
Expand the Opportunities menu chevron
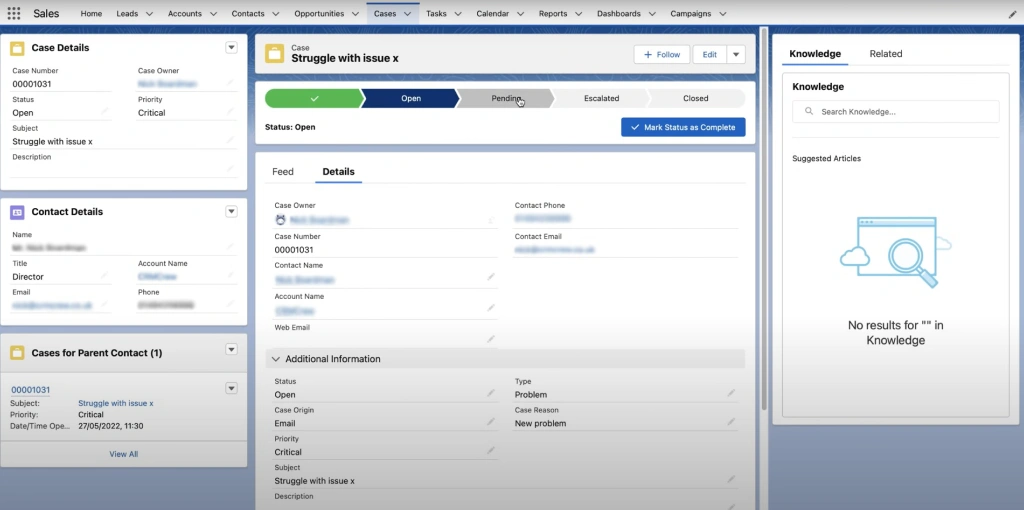click(355, 14)
